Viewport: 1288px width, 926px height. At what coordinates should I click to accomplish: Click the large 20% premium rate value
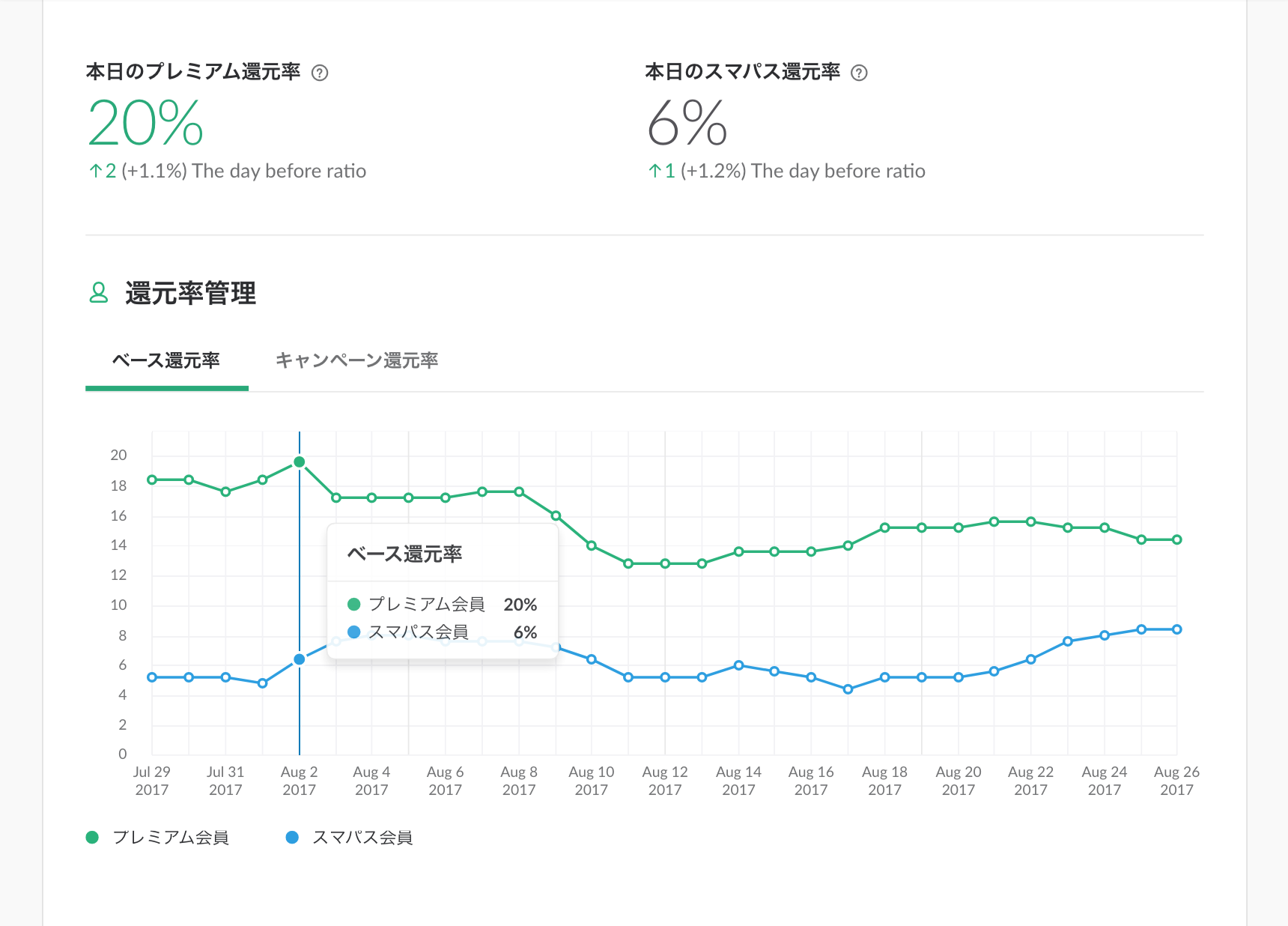point(146,124)
